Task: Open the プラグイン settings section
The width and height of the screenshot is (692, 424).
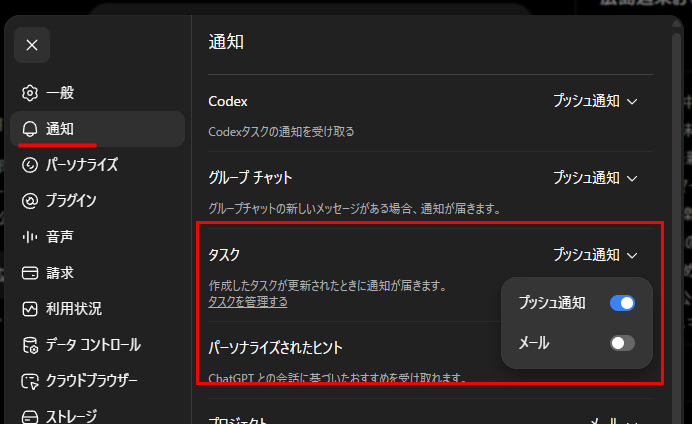Action: 97,201
